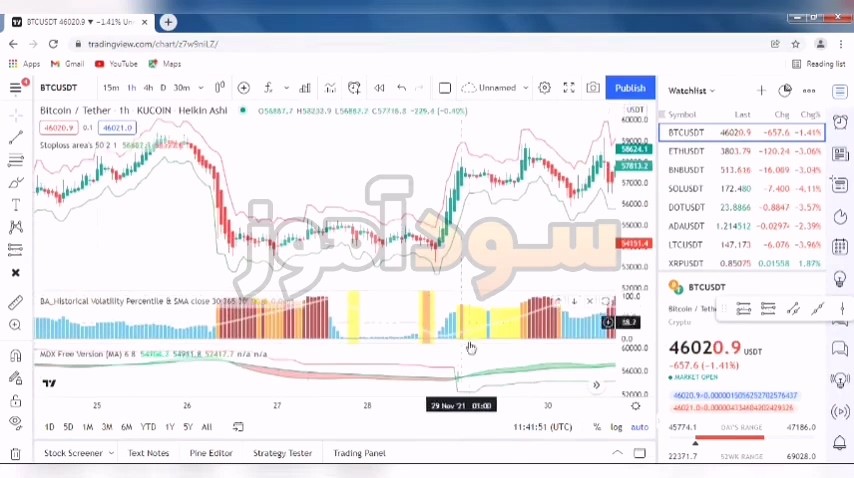Set chart range to All

click(x=207, y=427)
